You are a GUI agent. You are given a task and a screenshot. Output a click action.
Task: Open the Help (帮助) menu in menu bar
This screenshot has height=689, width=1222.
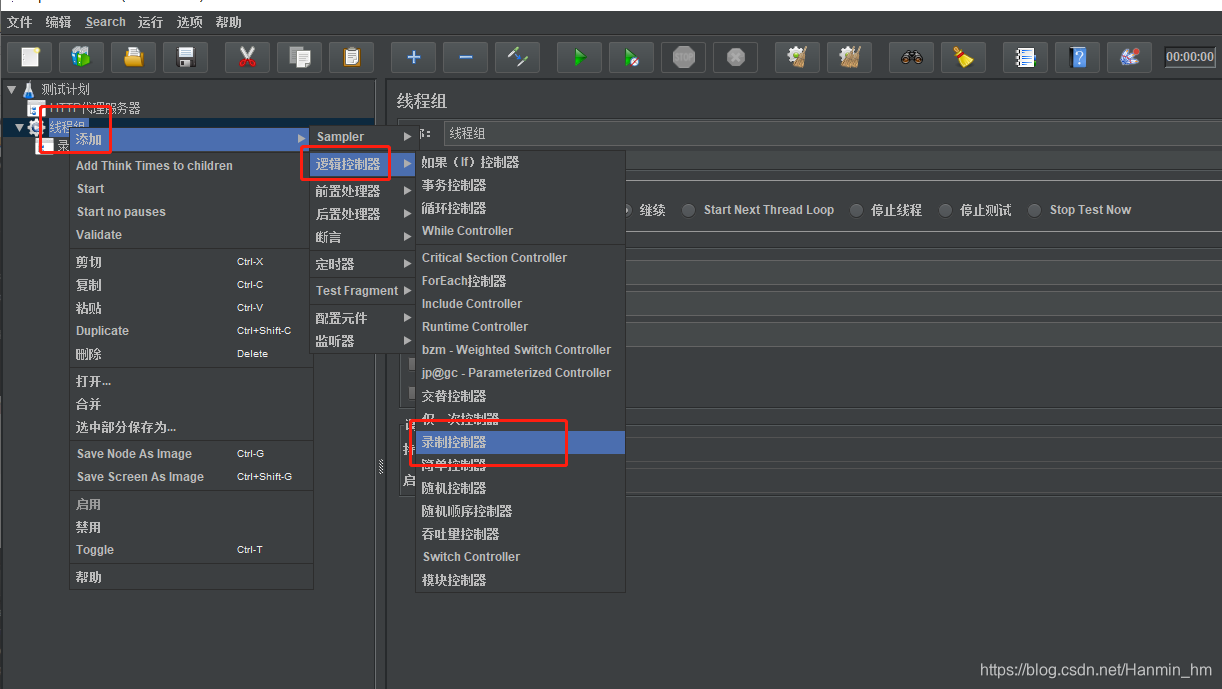(x=228, y=22)
